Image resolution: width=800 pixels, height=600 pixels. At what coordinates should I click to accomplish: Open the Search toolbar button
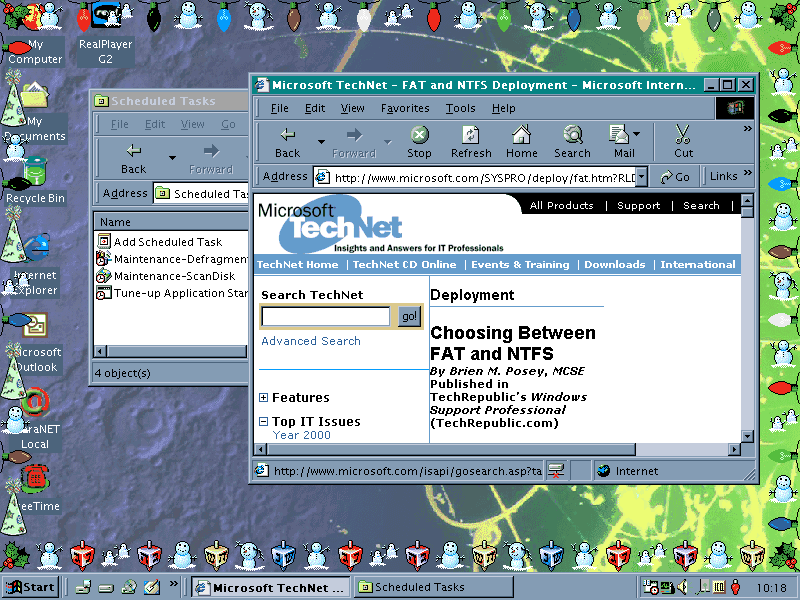coord(572,141)
